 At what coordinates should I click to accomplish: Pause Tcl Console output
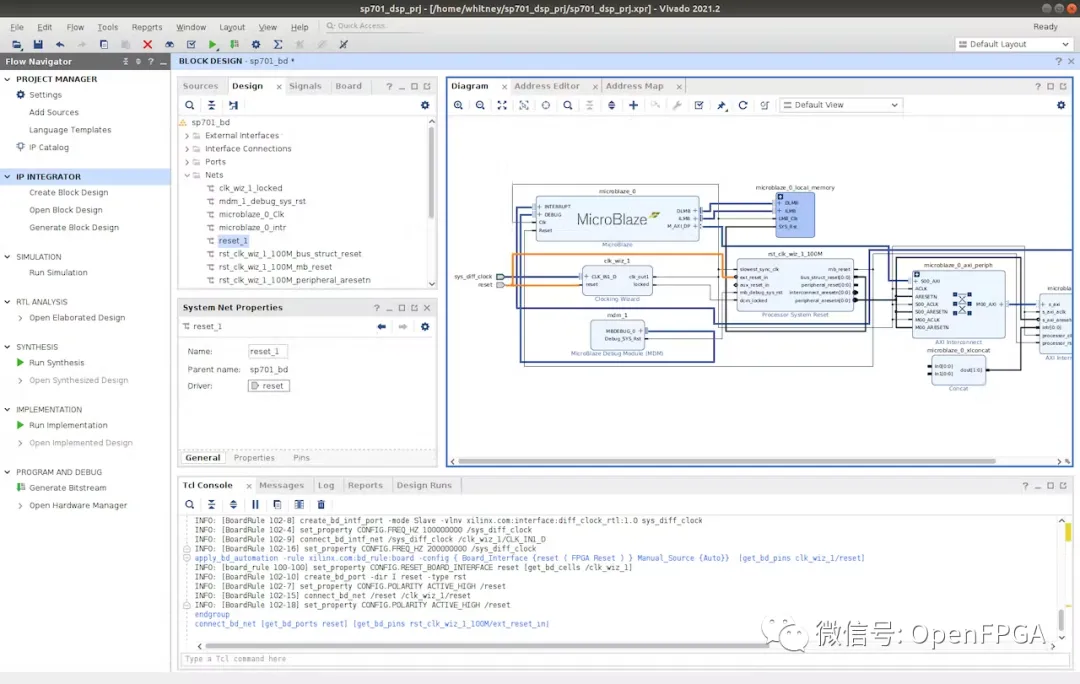[x=255, y=505]
